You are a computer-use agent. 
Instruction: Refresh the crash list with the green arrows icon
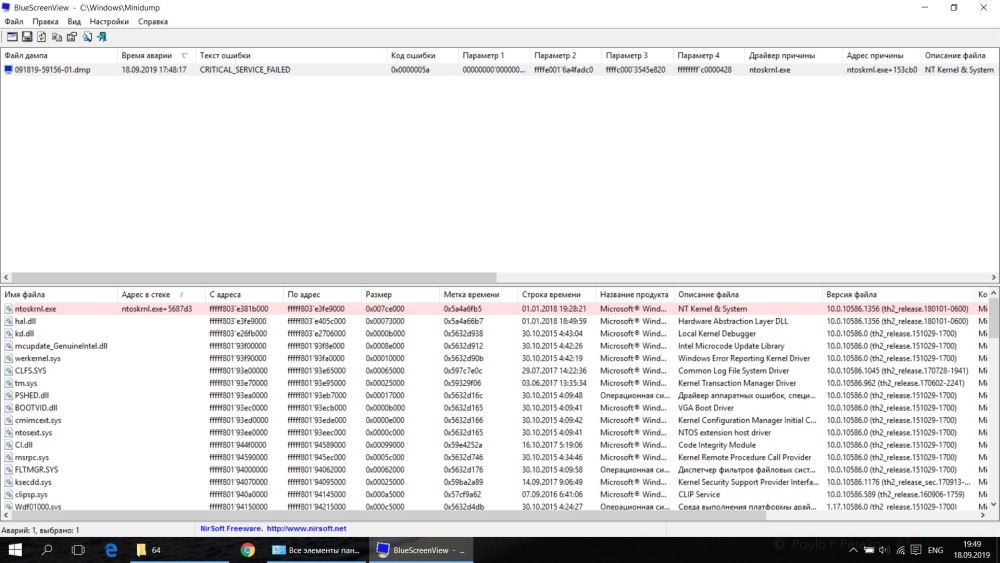(x=41, y=37)
